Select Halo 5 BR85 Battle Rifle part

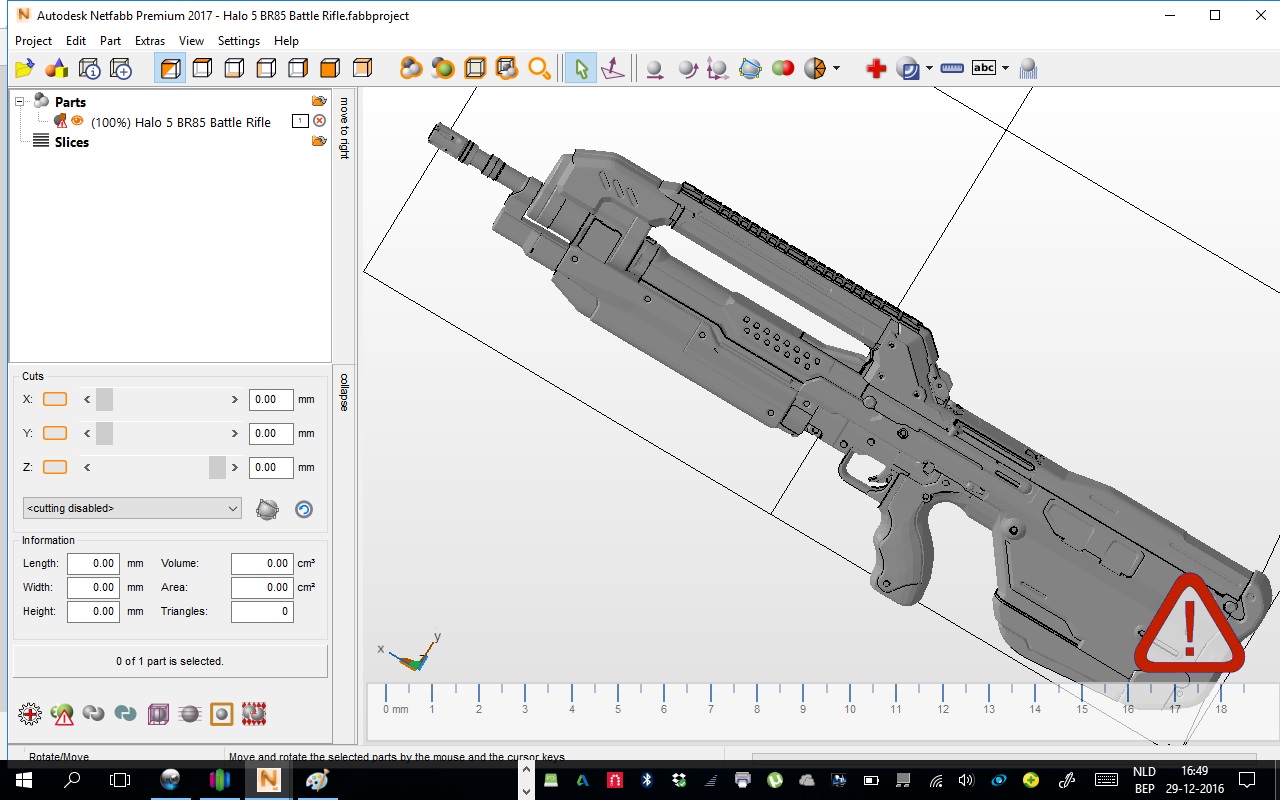tap(181, 122)
